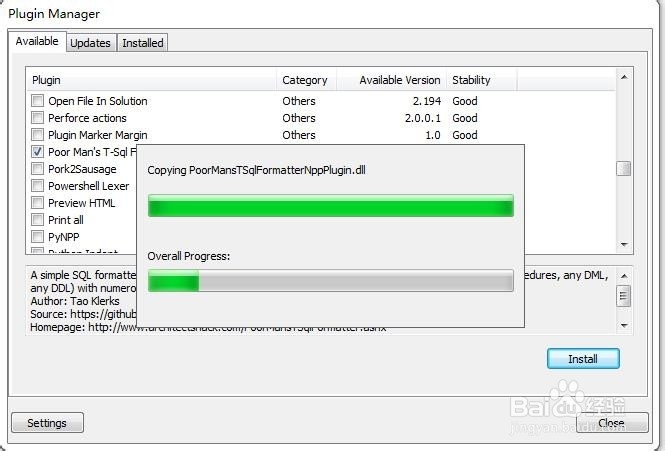Open the Installed tab
This screenshot has height=451, width=665.
[142, 43]
